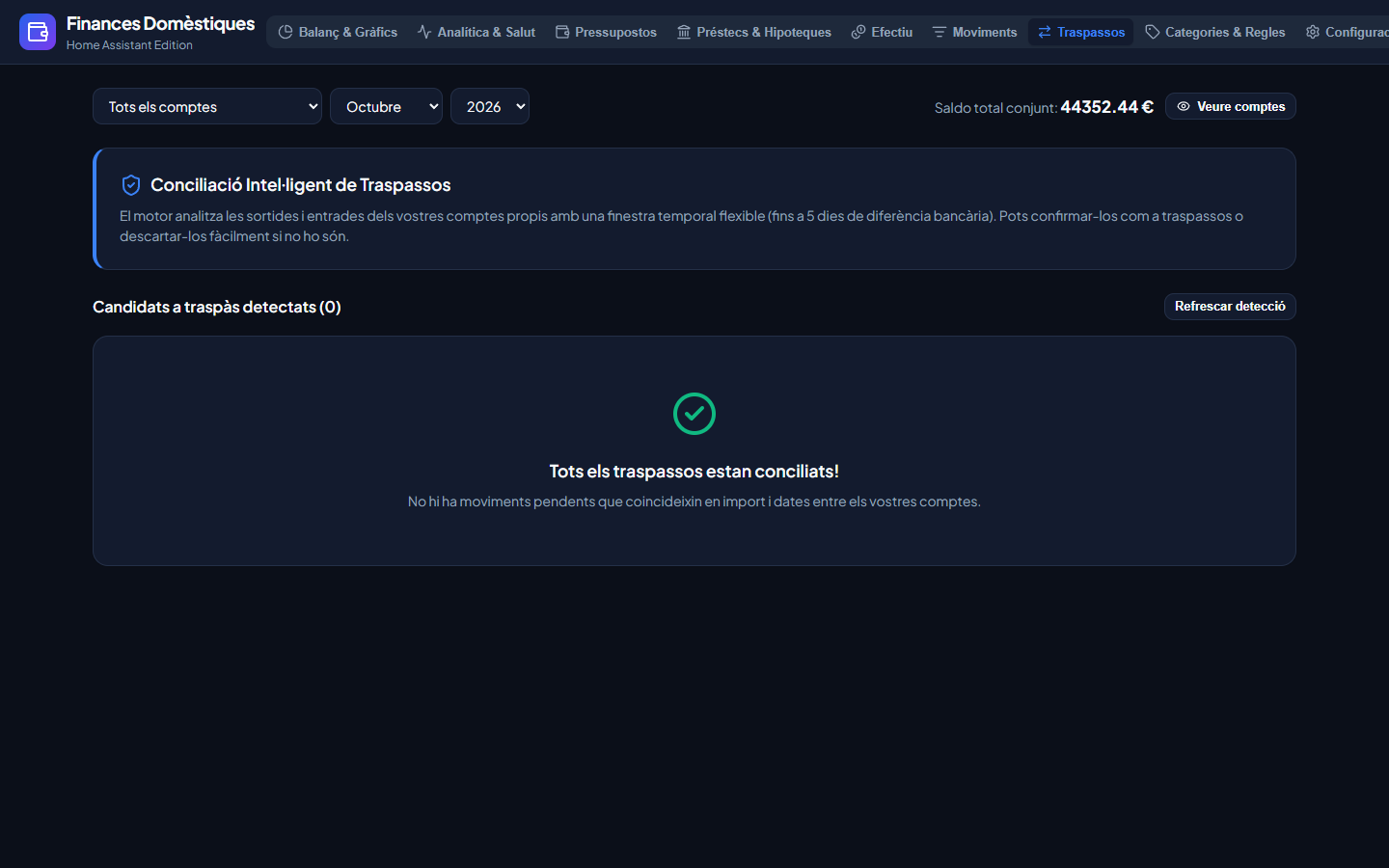The image size is (1389, 868).
Task: Click the Tots els traspassos estan conciliats! message
Action: (694, 472)
